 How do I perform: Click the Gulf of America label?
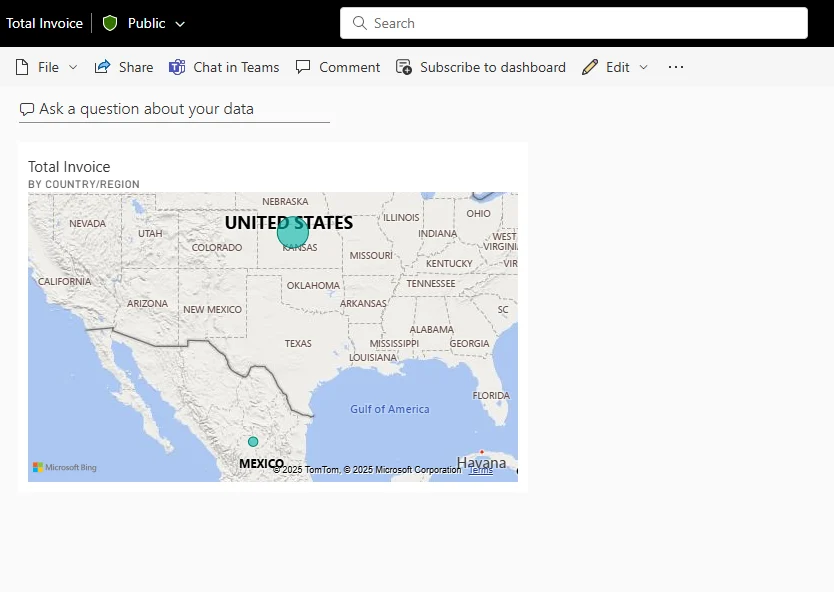[x=390, y=409]
